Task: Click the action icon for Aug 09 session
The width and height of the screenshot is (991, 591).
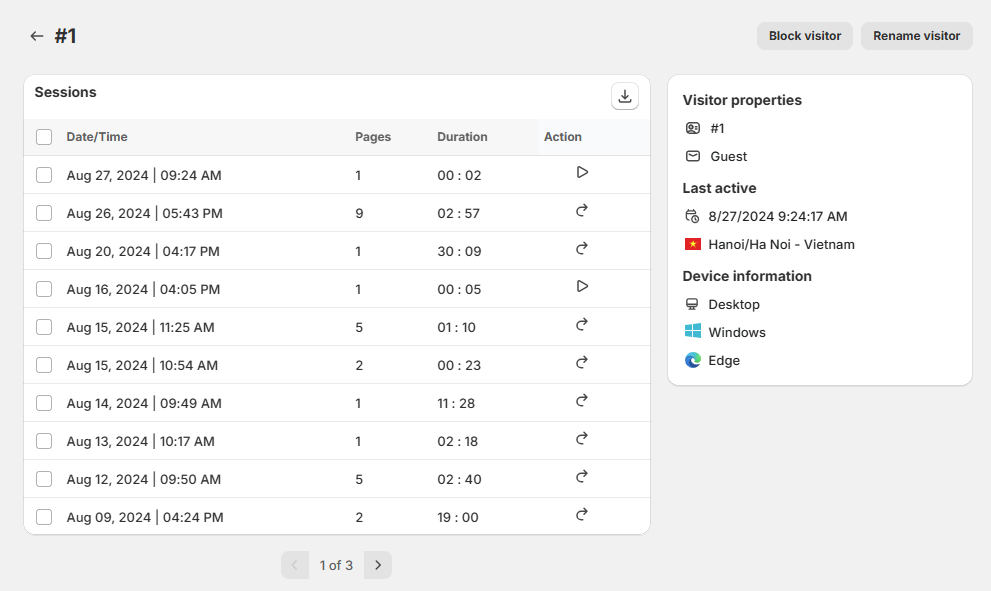Action: coord(582,514)
